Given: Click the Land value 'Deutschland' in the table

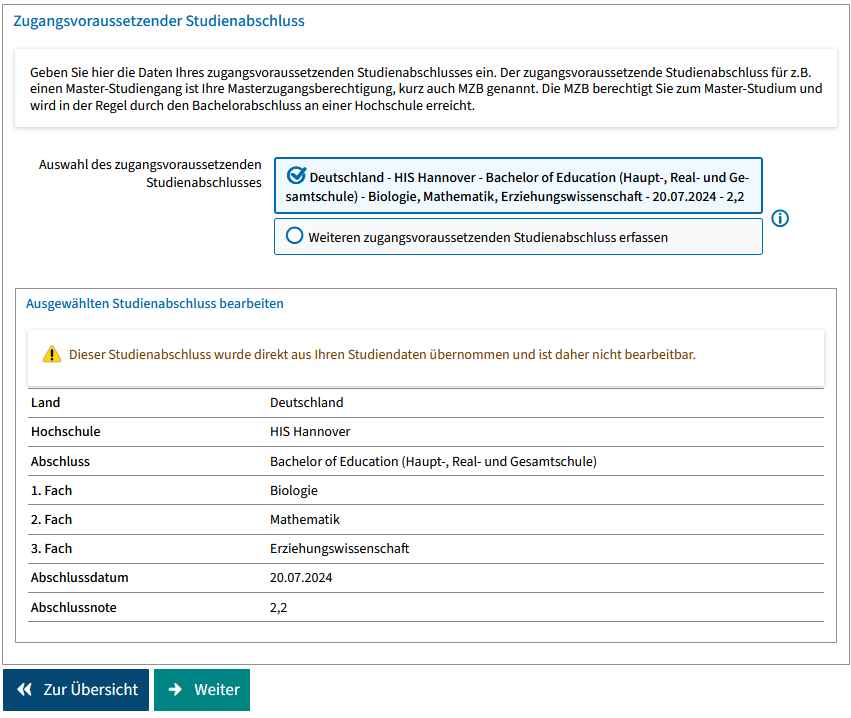Looking at the screenshot, I should click(x=306, y=403).
